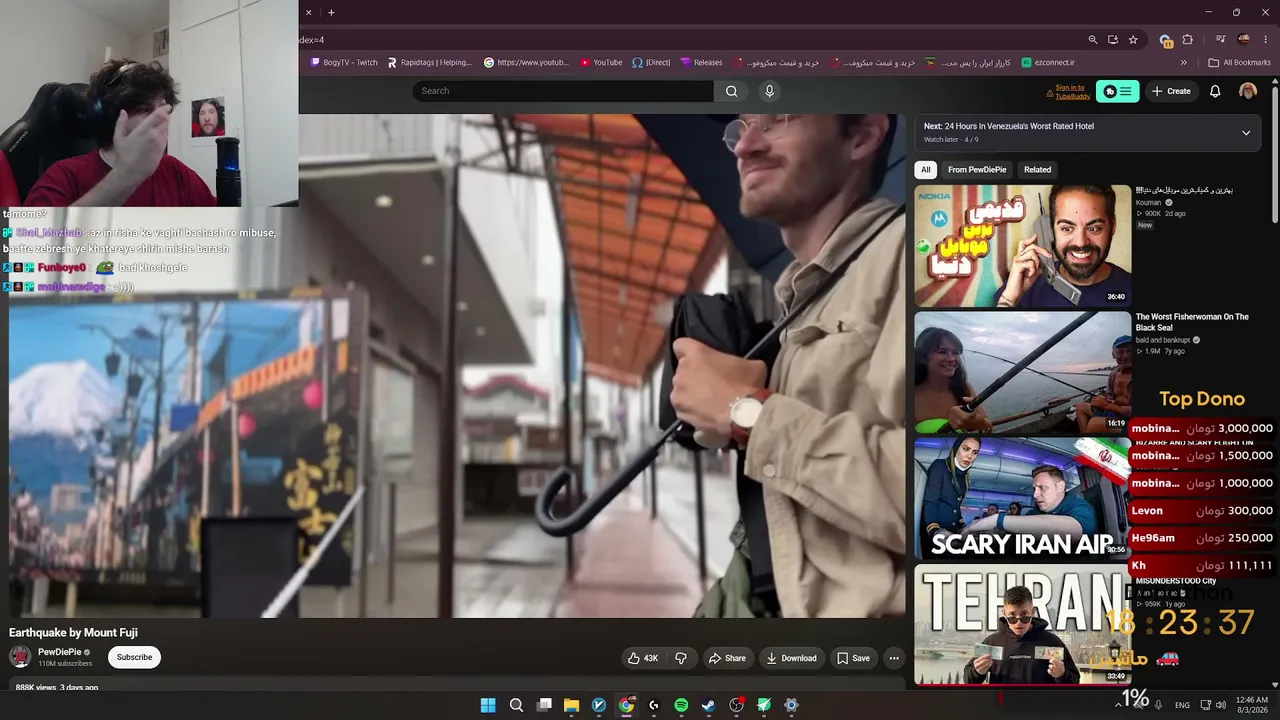Open Steam from the taskbar
Image resolution: width=1280 pixels, height=720 pixels.
708,705
